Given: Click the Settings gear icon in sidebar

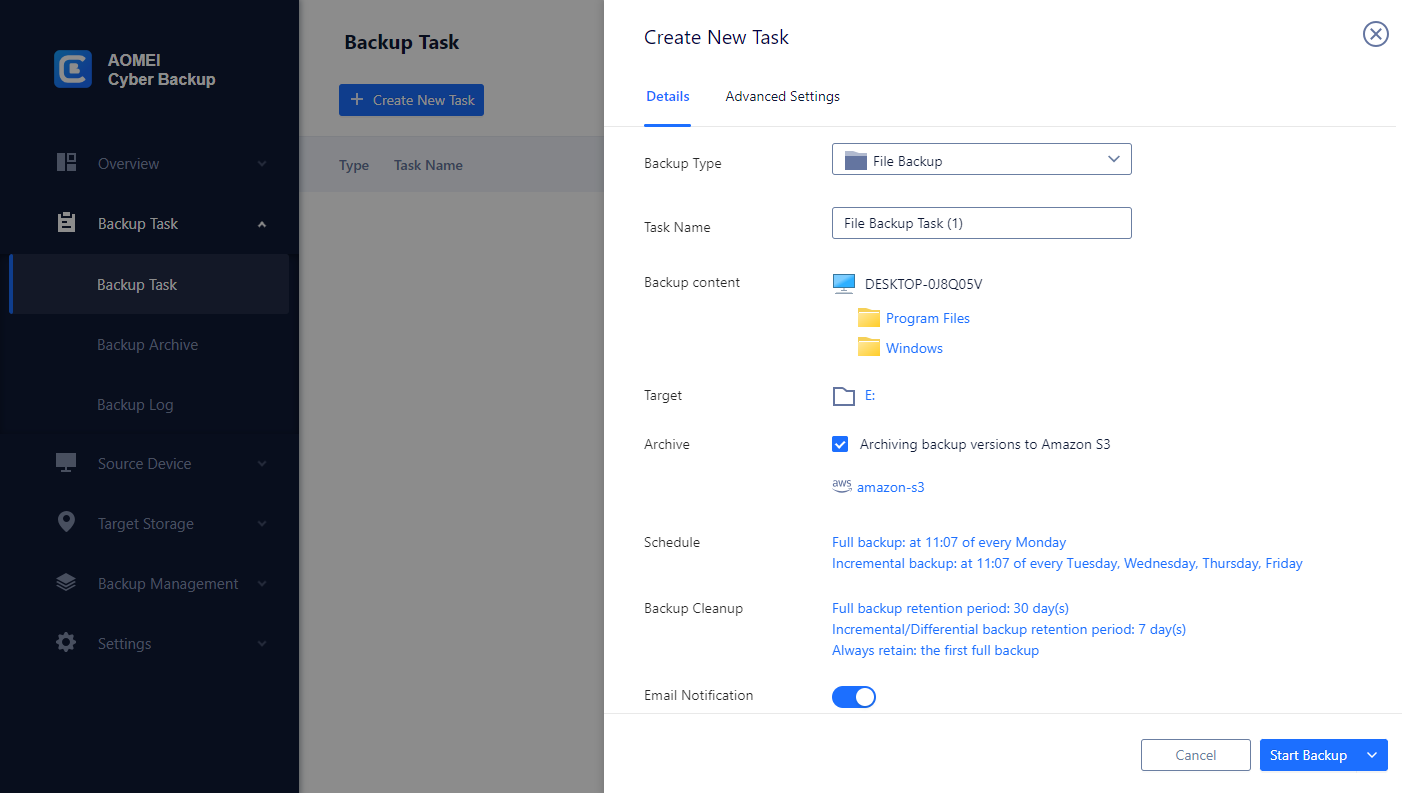Looking at the screenshot, I should click(67, 643).
